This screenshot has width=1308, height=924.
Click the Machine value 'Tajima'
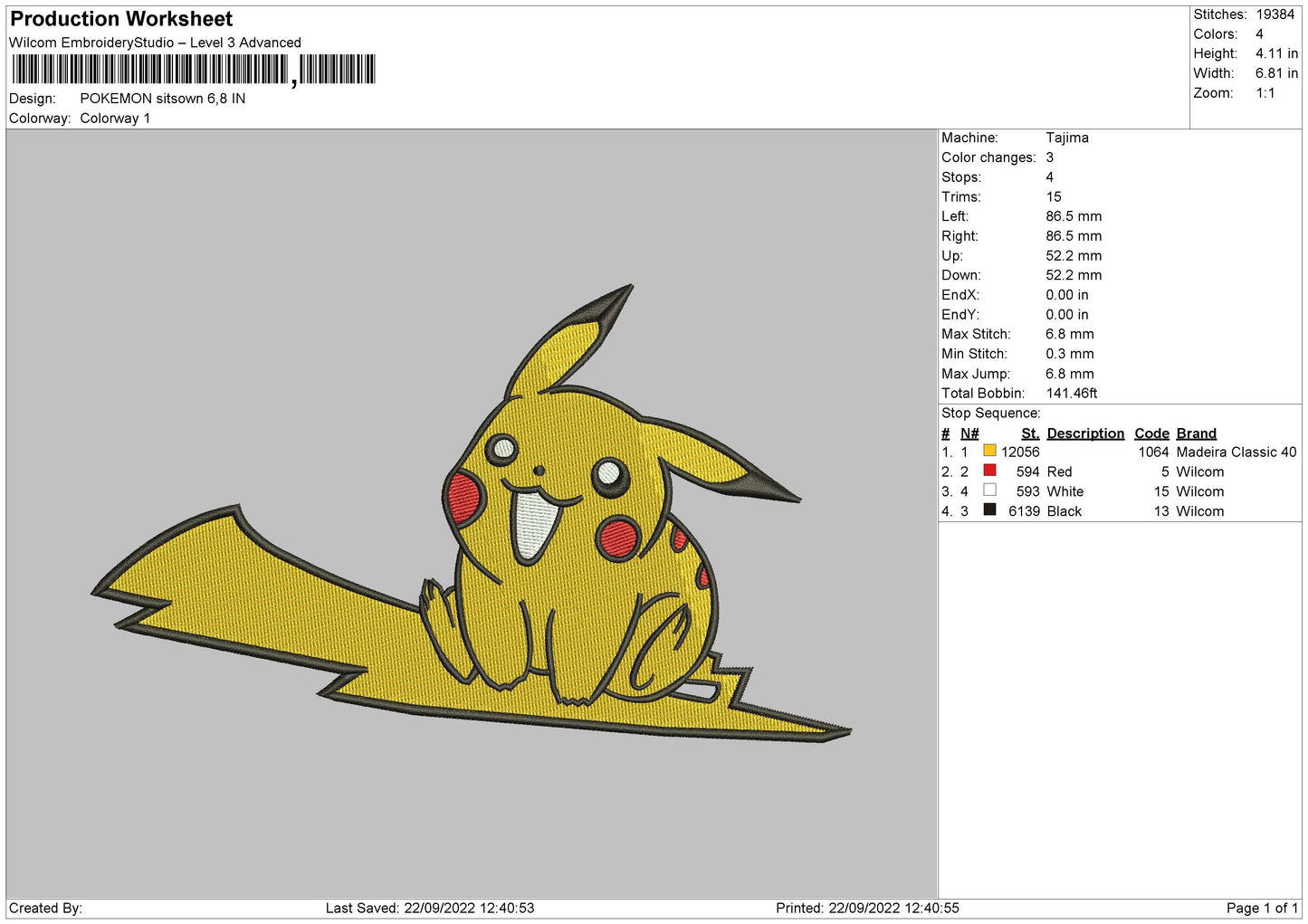tap(1067, 138)
